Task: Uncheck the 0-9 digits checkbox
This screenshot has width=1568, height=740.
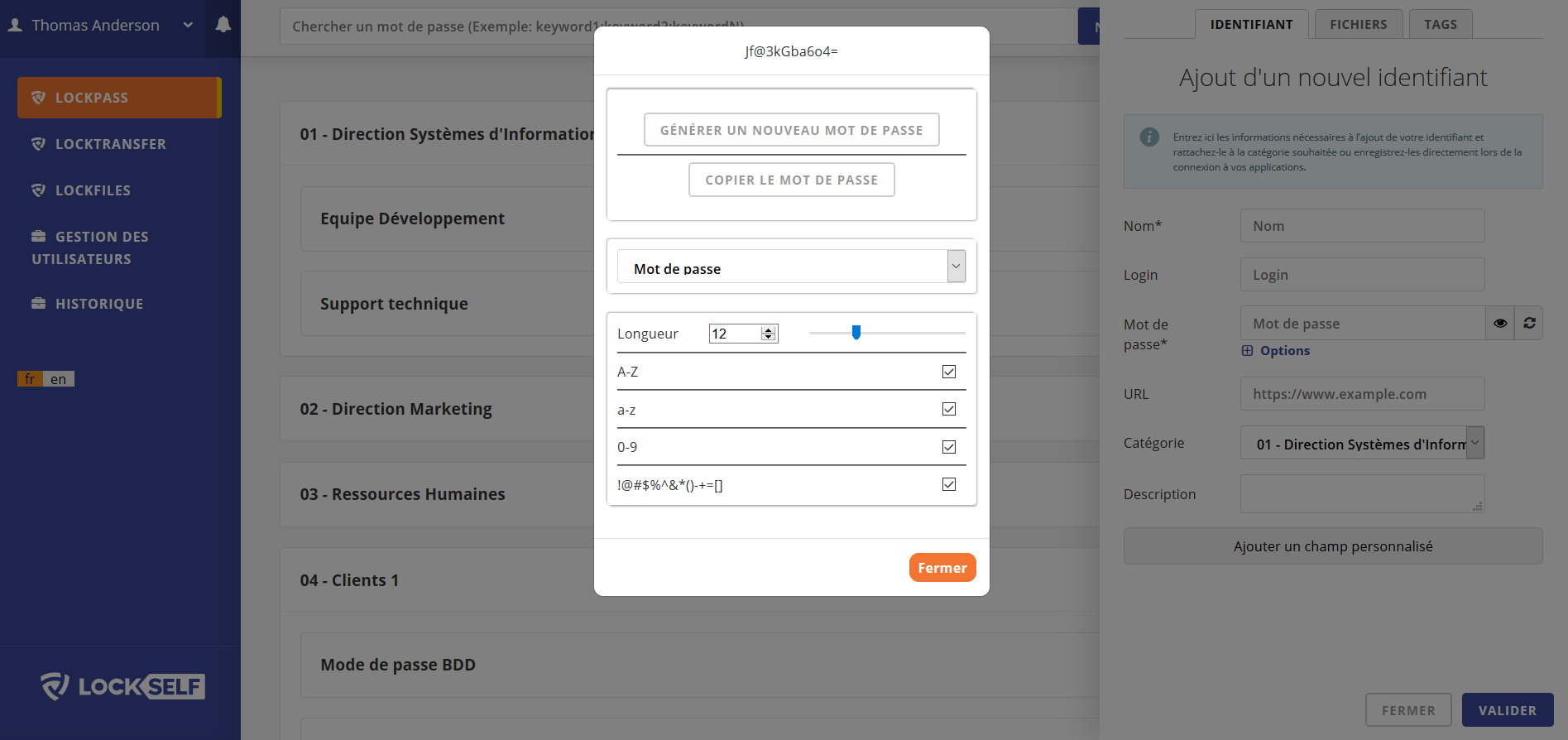Action: click(x=949, y=447)
